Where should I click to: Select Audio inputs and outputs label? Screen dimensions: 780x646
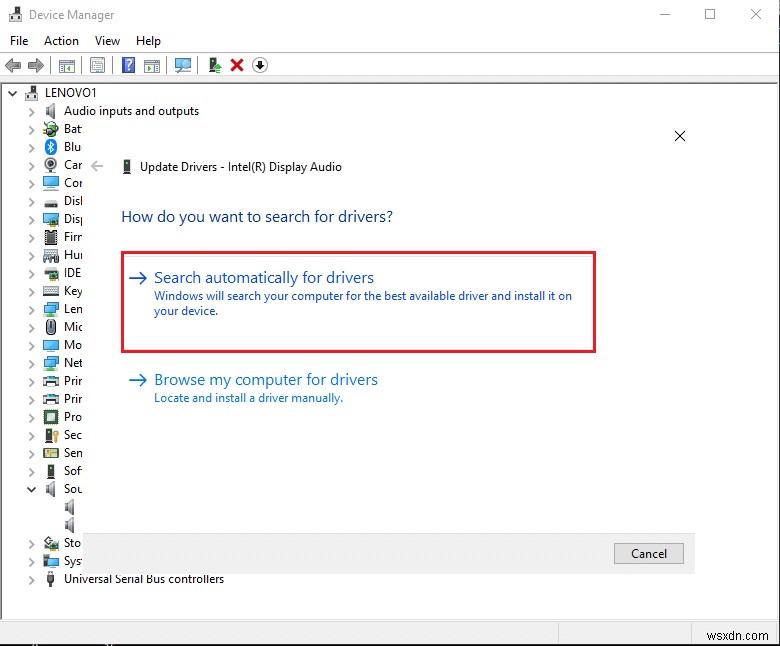131,111
